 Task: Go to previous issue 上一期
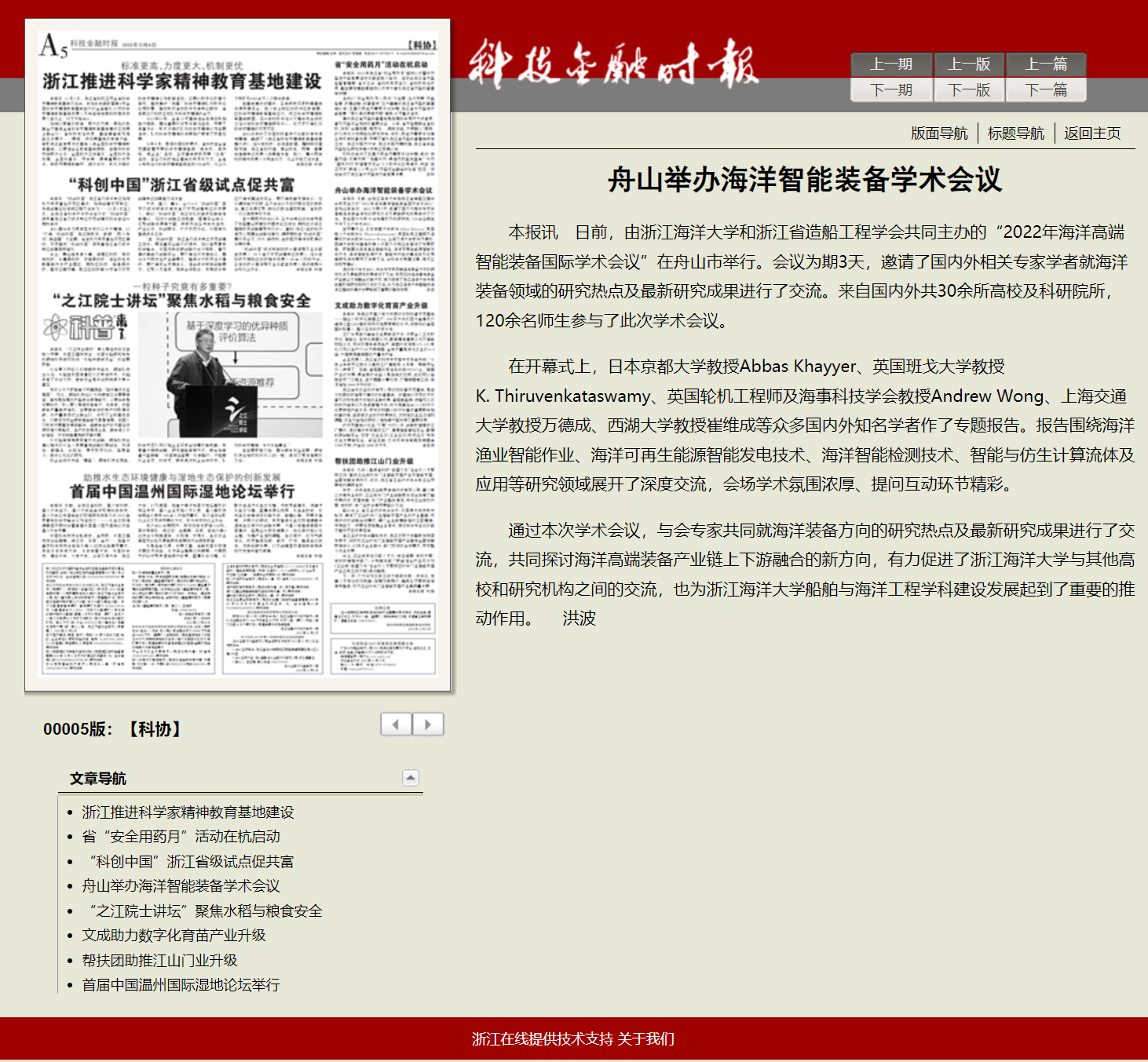[891, 64]
